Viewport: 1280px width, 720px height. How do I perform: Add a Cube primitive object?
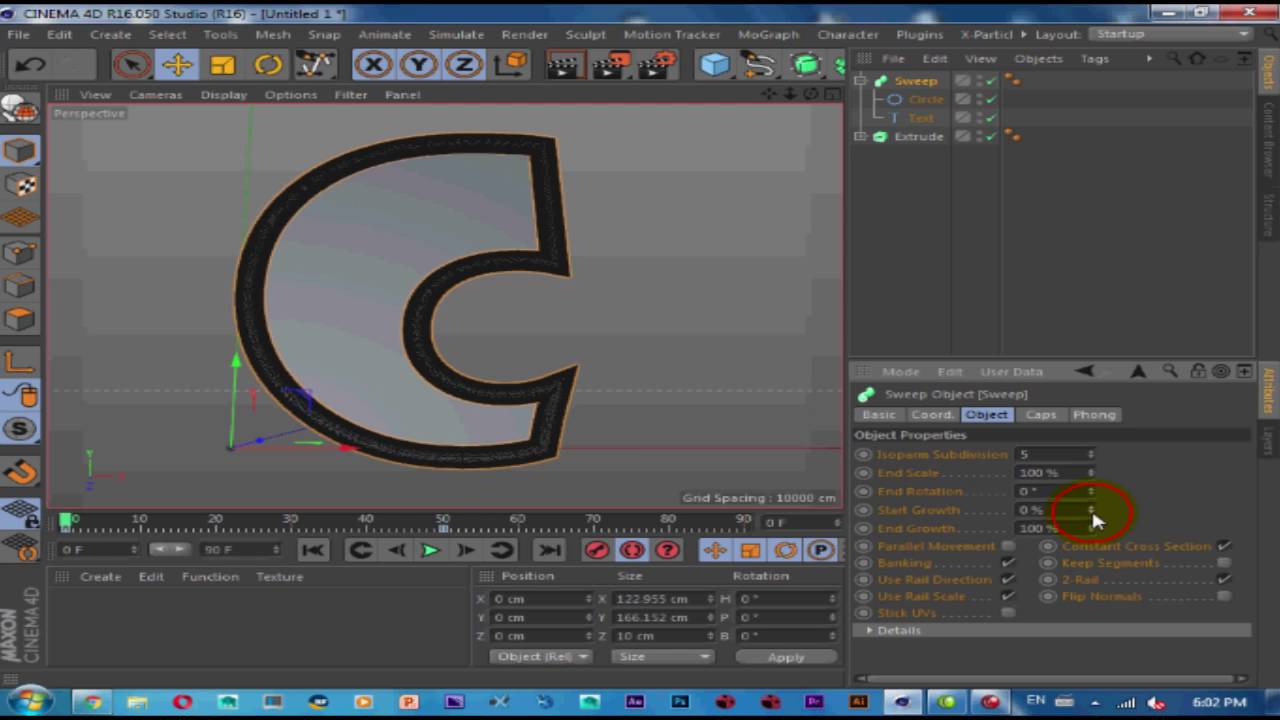tap(714, 65)
